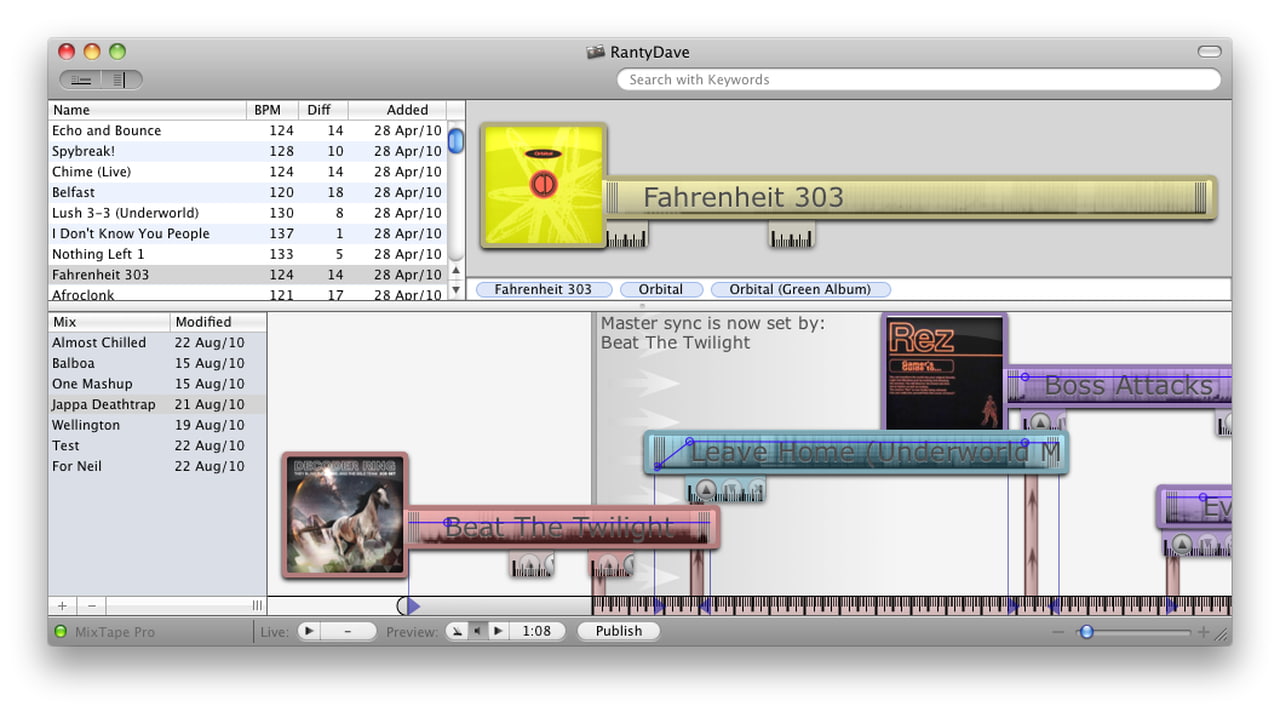Viewport: 1280px width, 720px height.
Task: Sort tracks by Diff column
Action: point(323,110)
